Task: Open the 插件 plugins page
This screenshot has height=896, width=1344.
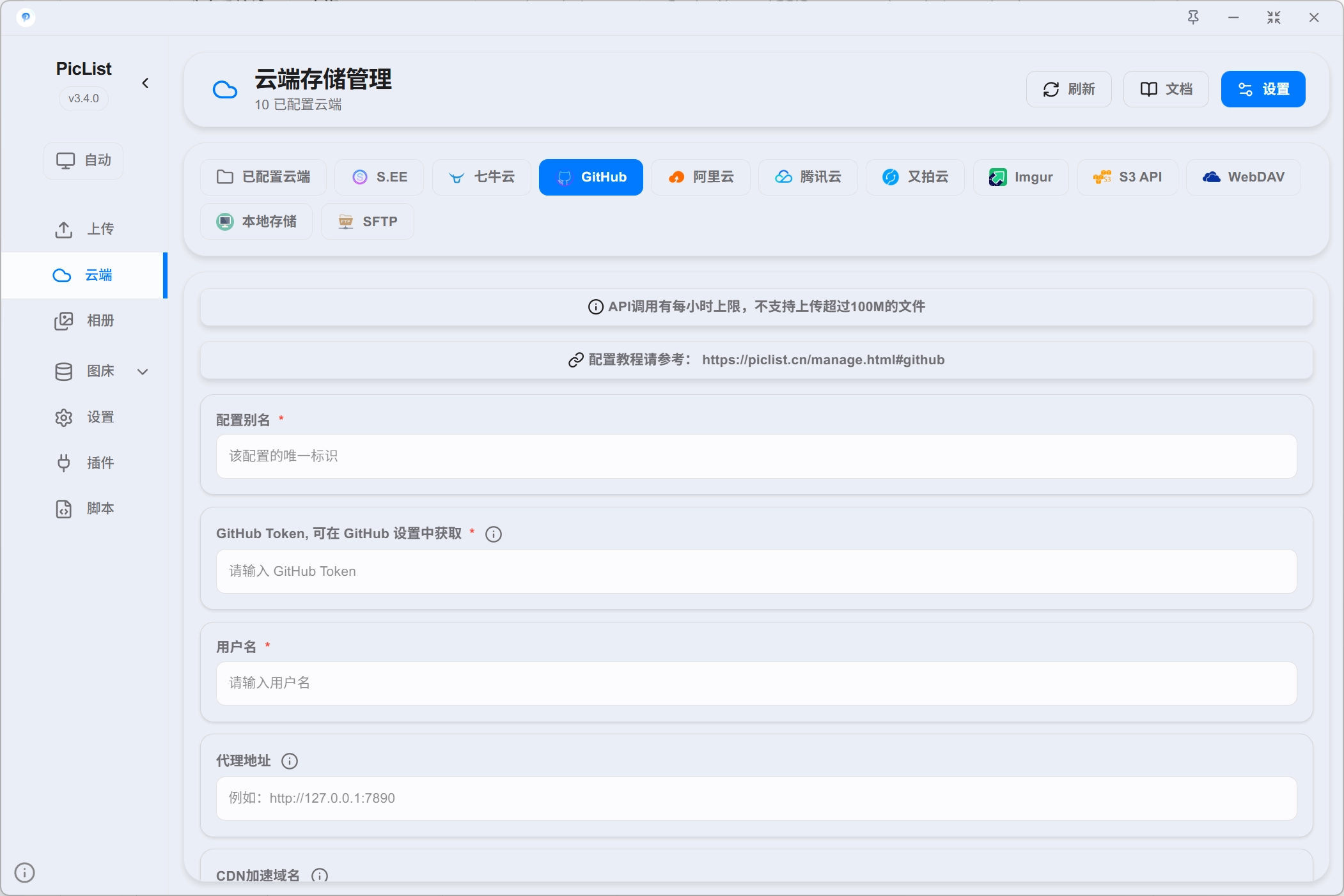Action: (x=84, y=463)
